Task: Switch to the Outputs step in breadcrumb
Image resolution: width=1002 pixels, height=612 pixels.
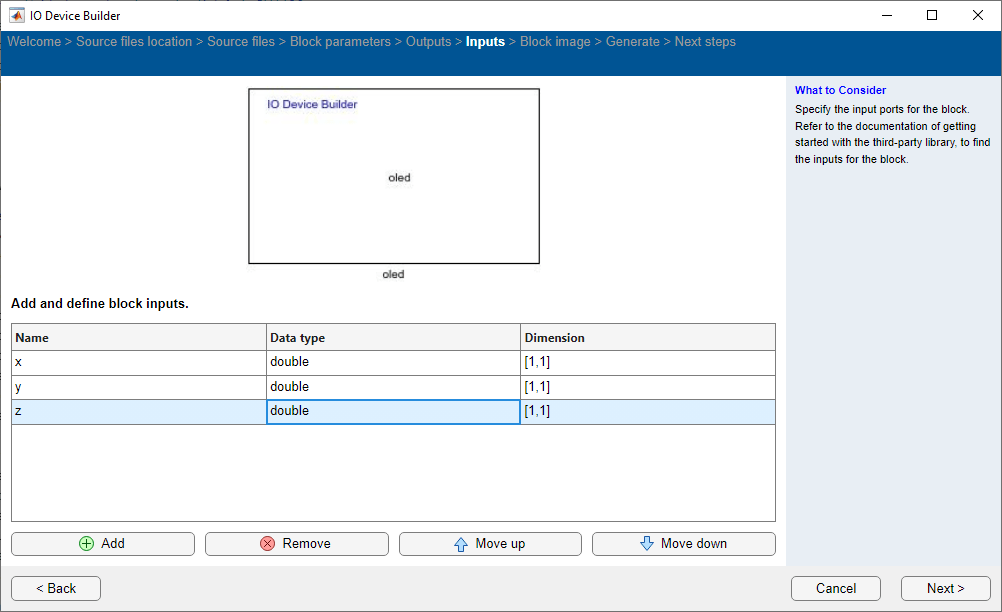Action: pos(428,41)
